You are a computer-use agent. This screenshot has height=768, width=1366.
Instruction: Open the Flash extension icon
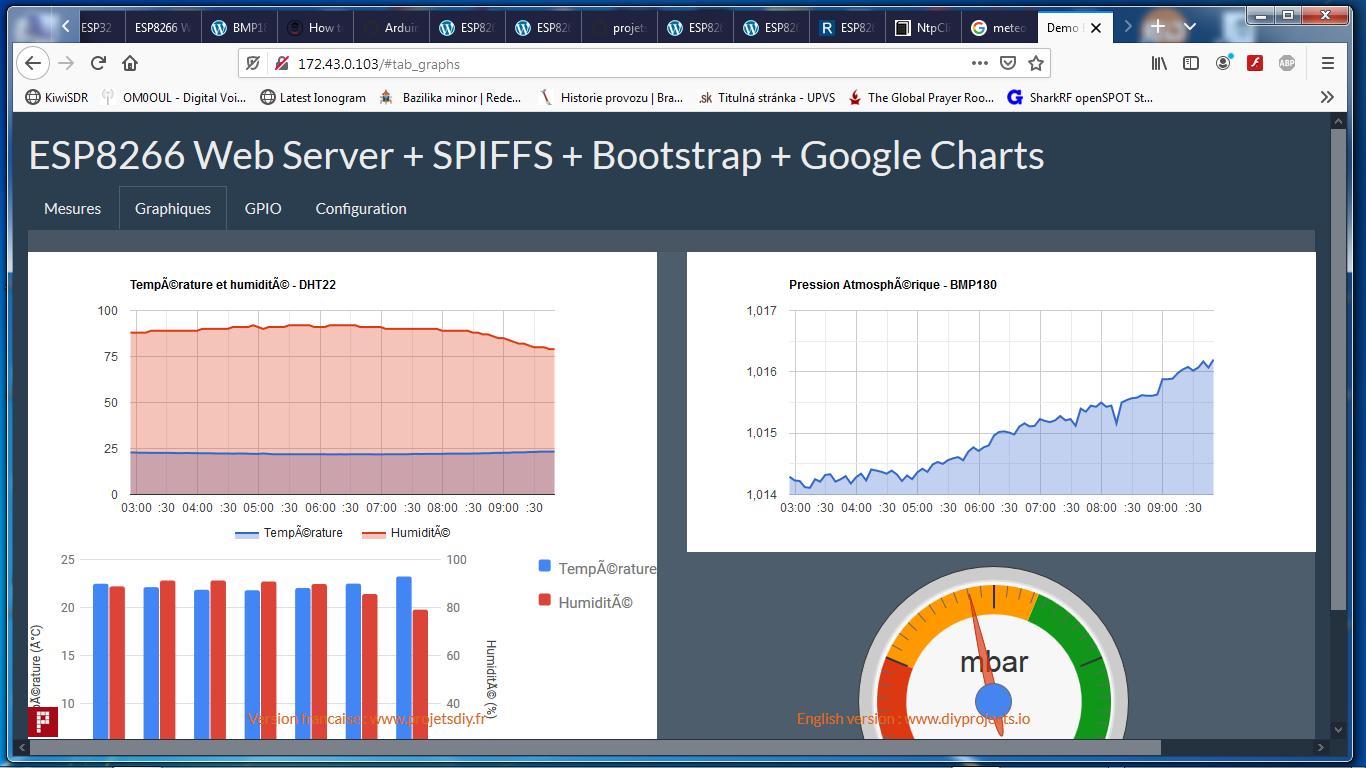tap(1255, 63)
